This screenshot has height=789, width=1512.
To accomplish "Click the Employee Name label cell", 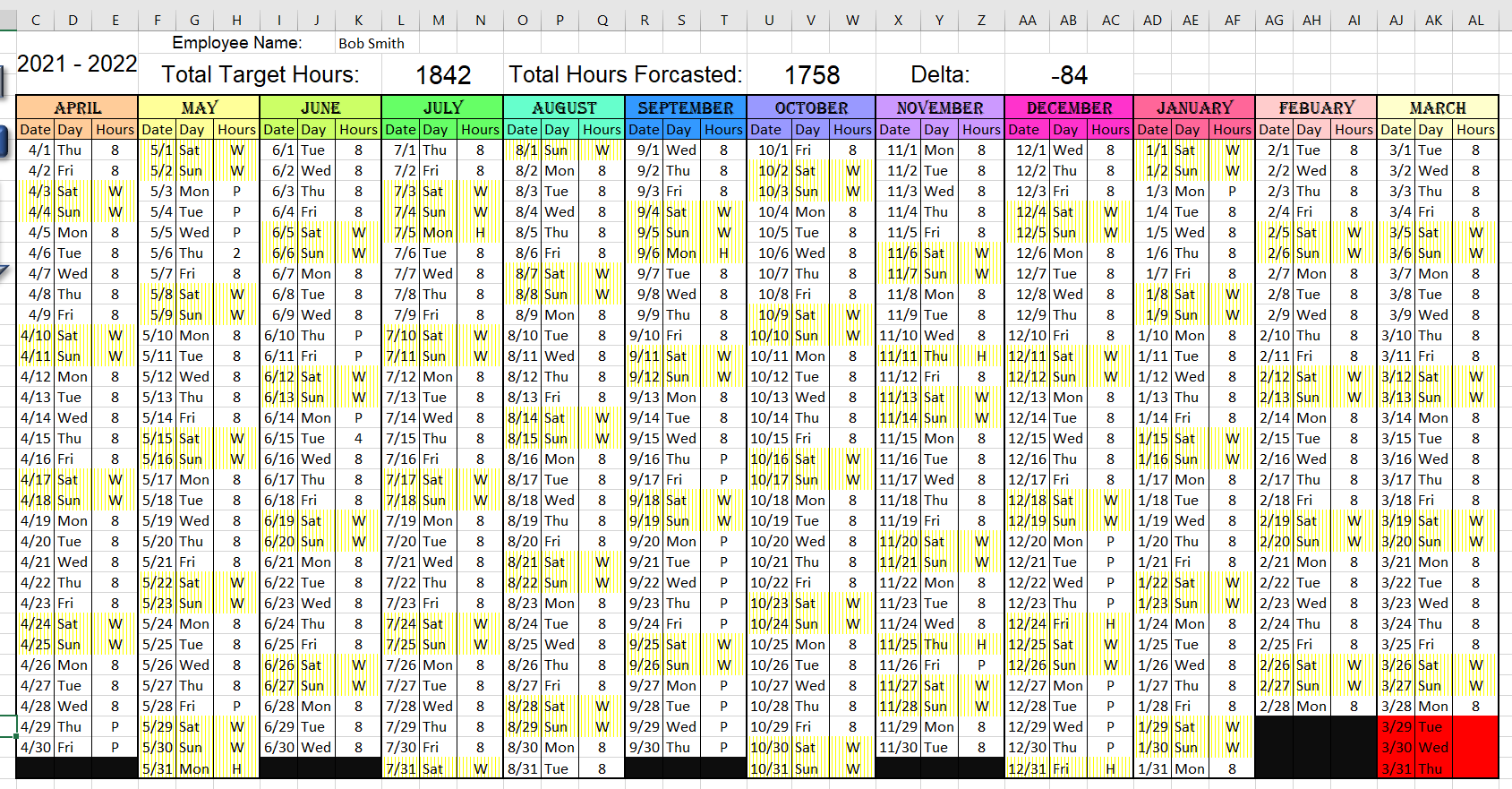I will pyautogui.click(x=237, y=43).
